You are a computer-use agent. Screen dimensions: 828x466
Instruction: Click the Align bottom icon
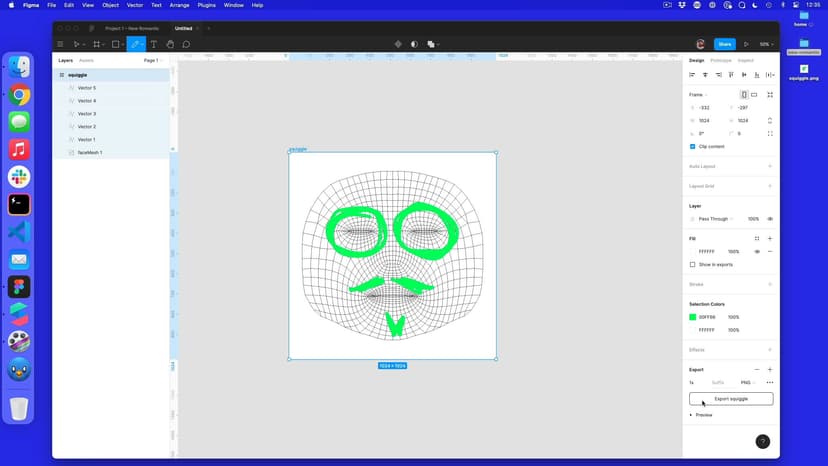pos(757,75)
